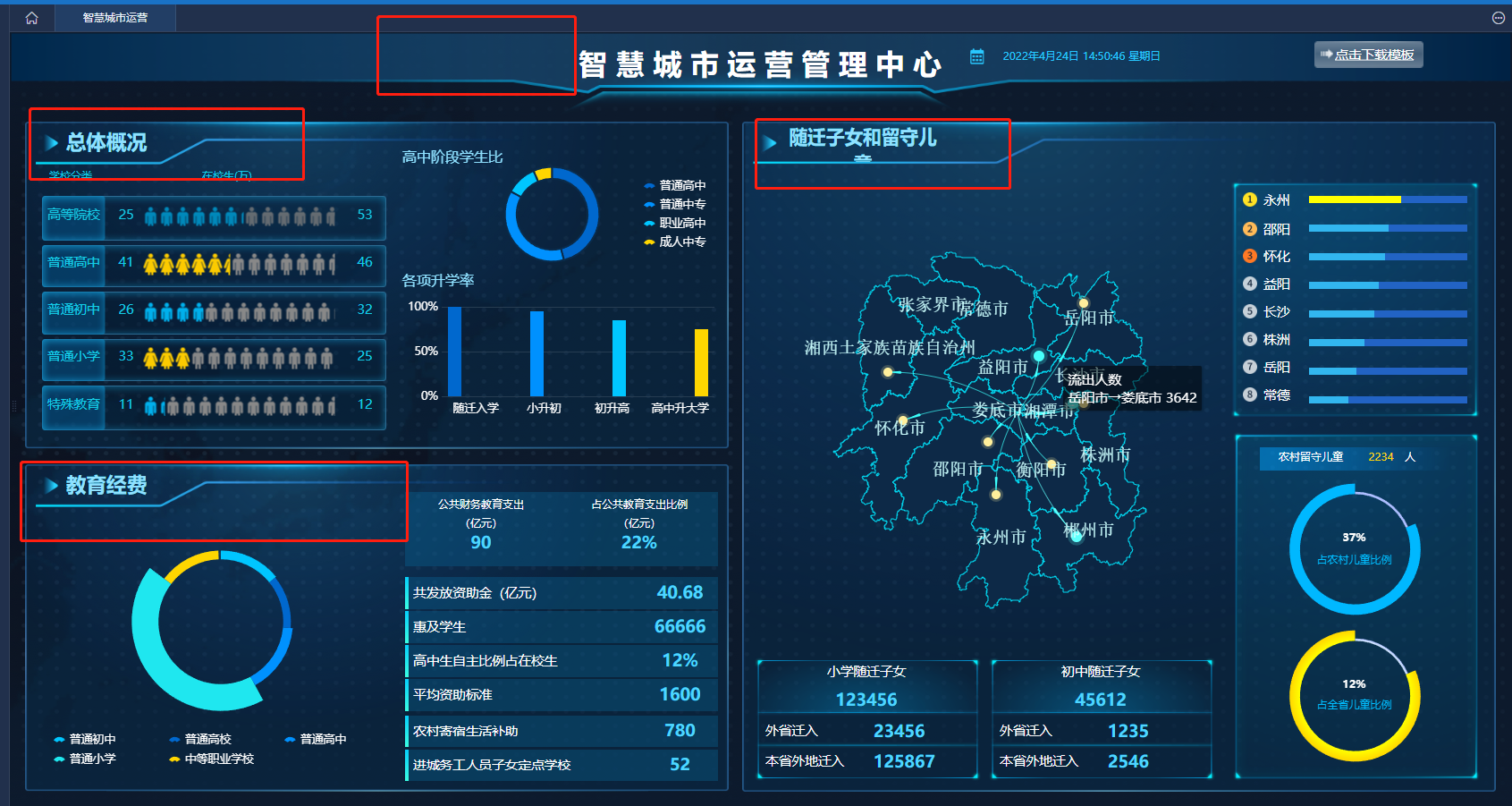This screenshot has width=1512, height=806.
Task: Click rank 8 badge next to 常德
Action: 1250,395
